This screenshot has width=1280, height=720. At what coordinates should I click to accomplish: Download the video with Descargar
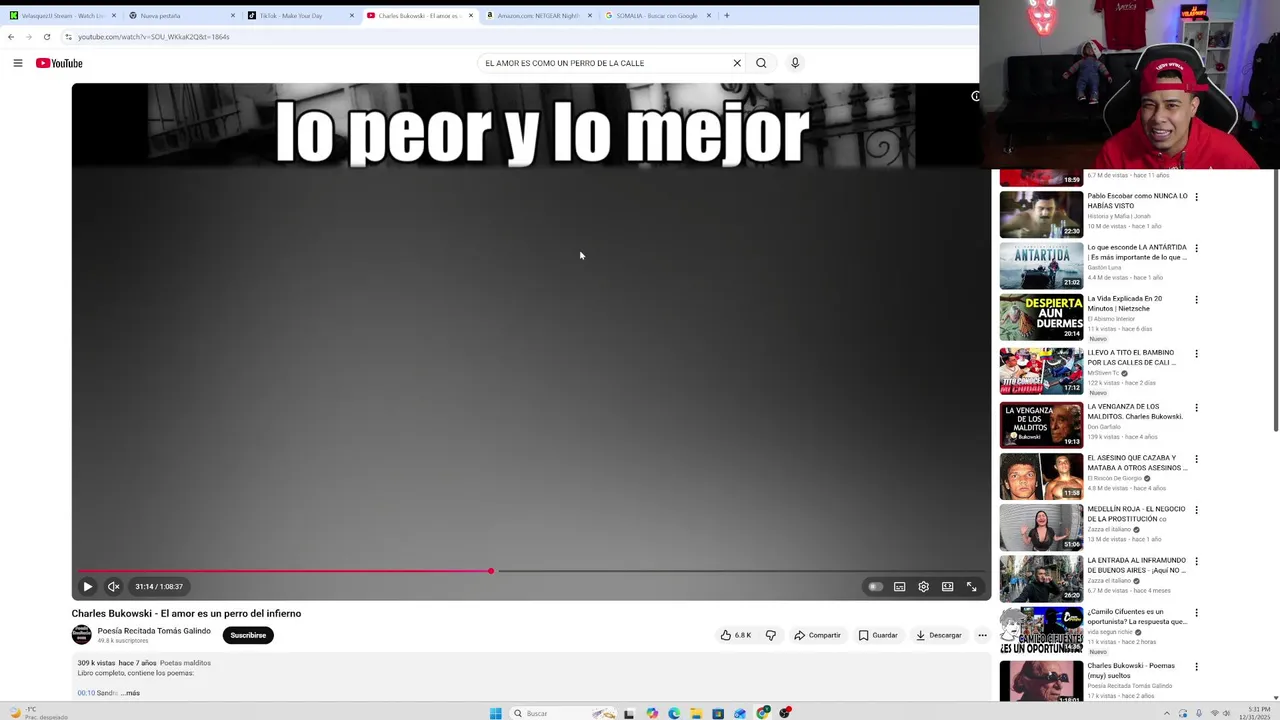pyautogui.click(x=938, y=635)
